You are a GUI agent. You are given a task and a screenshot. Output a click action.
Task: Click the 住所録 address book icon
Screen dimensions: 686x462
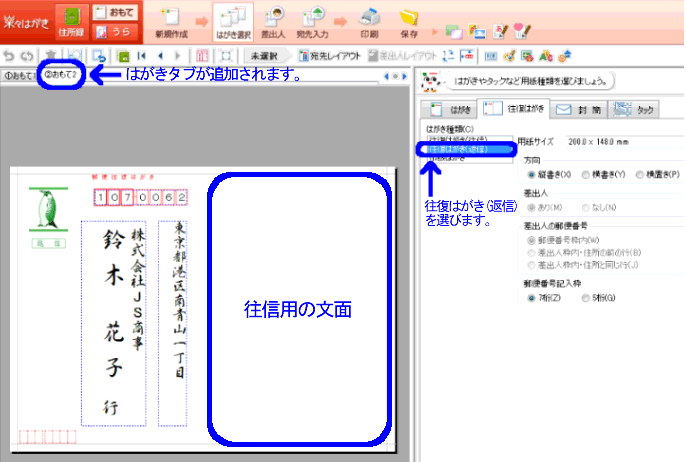coord(71,20)
